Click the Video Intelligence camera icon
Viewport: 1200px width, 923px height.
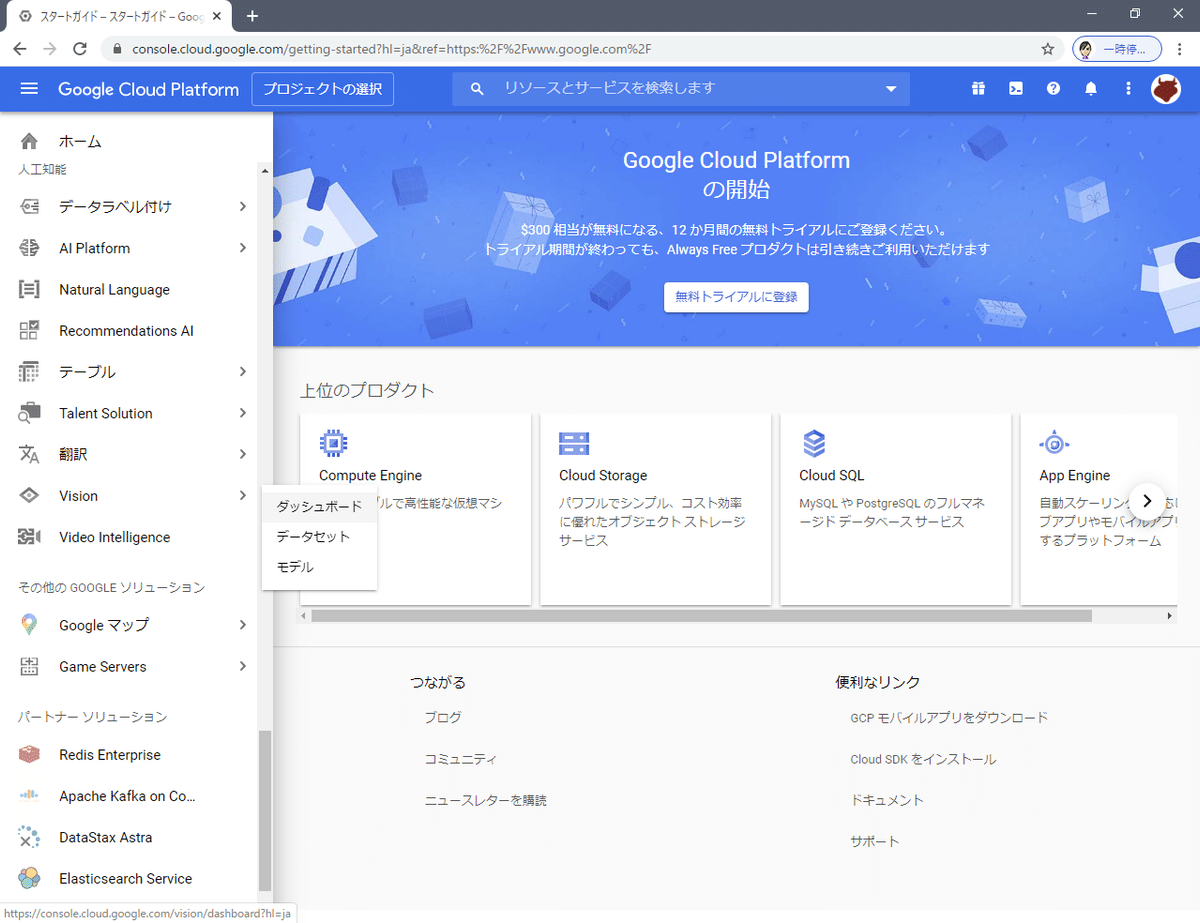click(x=29, y=537)
